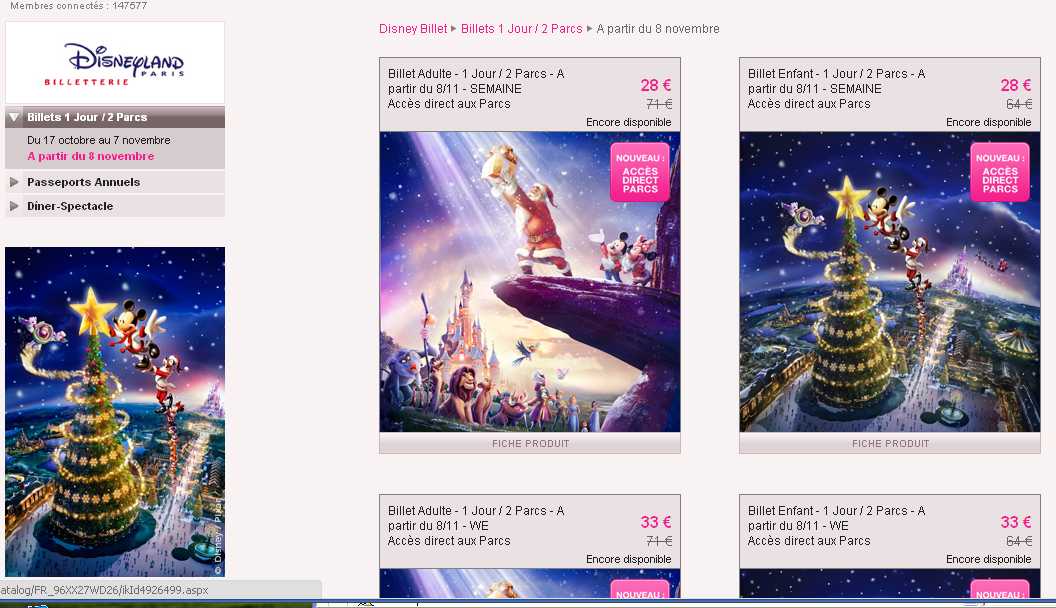This screenshot has height=608, width=1056.
Task: Click FICHE PRODUIT under the child weekday ticket
Action: (x=890, y=443)
